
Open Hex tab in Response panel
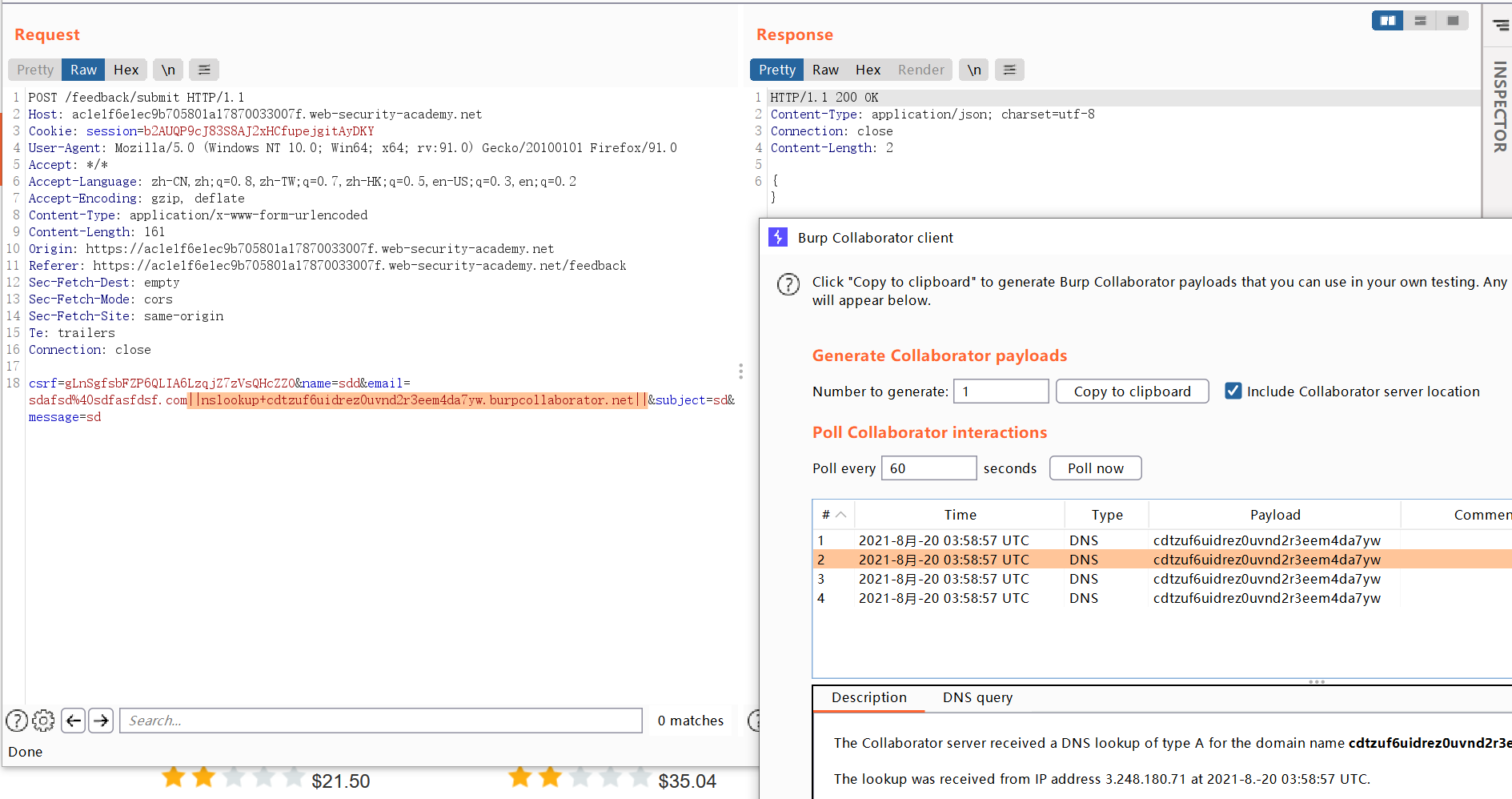tap(868, 70)
